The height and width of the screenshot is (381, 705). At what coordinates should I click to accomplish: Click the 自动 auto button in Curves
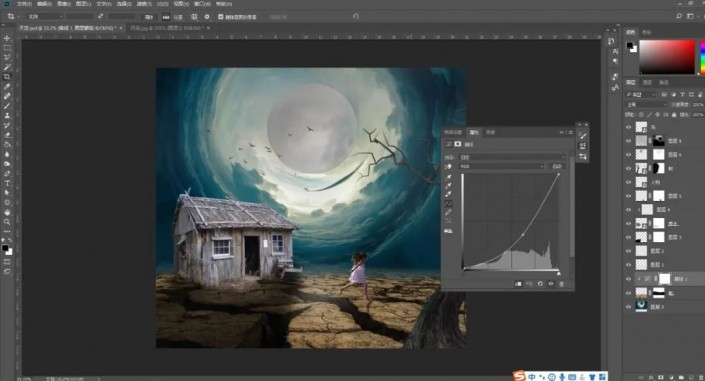[x=557, y=166]
